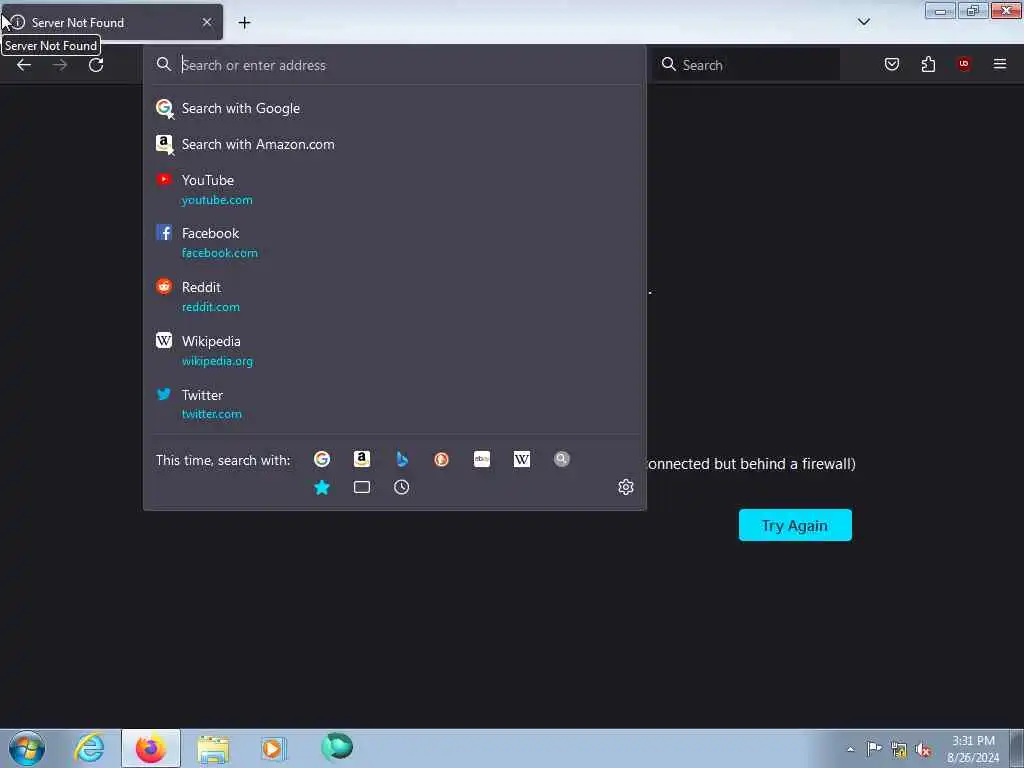Screen dimensions: 1024x768
Task: Close the Server Not Found tab
Action: tap(207, 22)
